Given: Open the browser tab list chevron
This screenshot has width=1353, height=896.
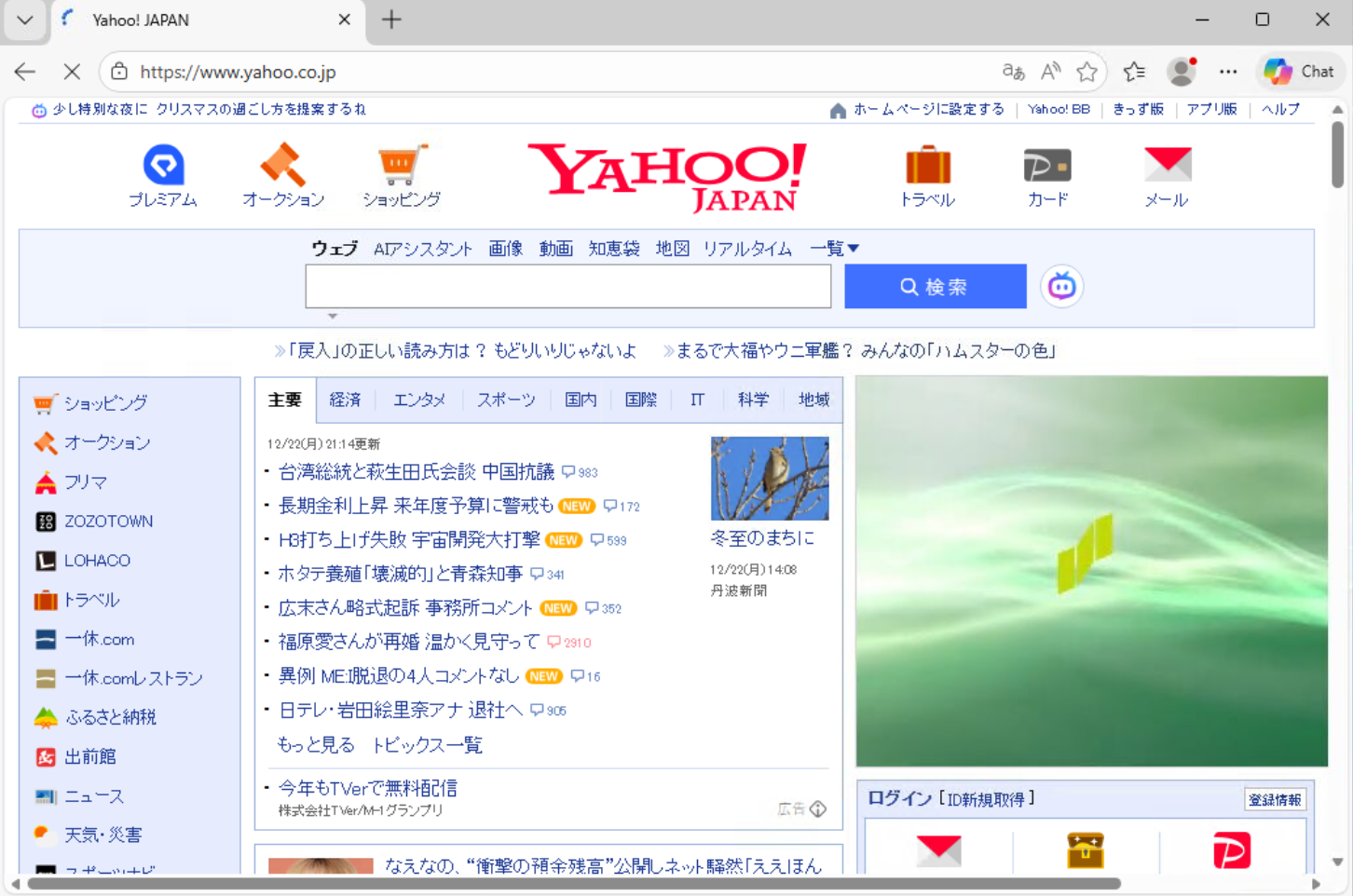Looking at the screenshot, I should coord(24,19).
